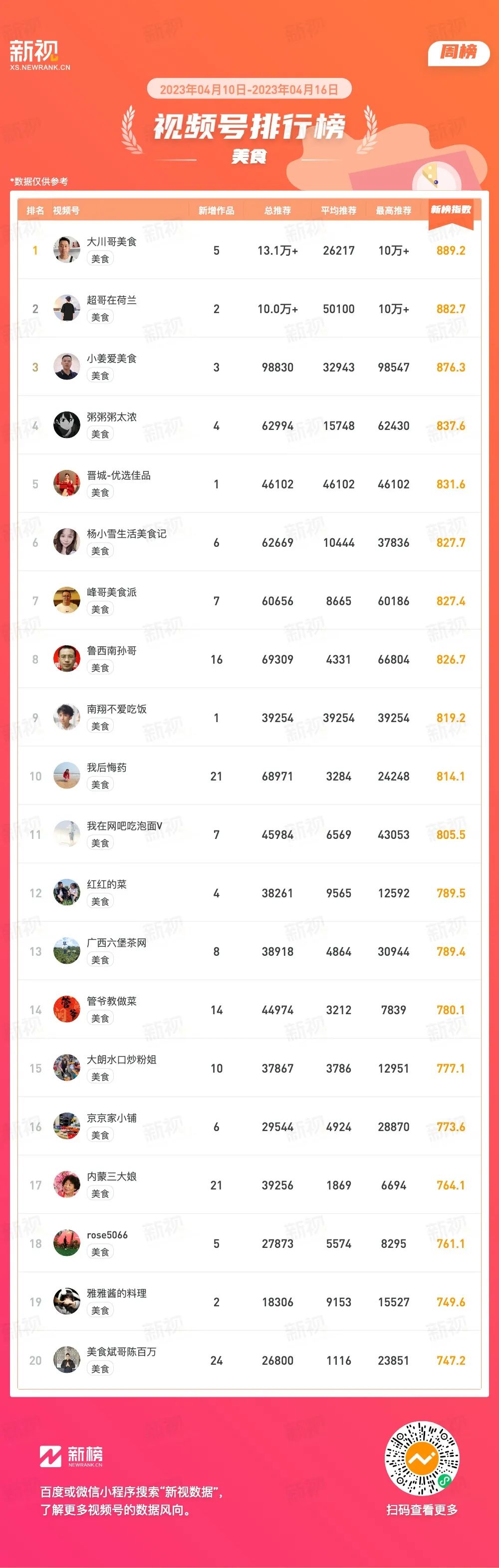Open the account name 杨小雪生活美食记
Image resolution: width=499 pixels, height=1568 pixels.
[127, 534]
